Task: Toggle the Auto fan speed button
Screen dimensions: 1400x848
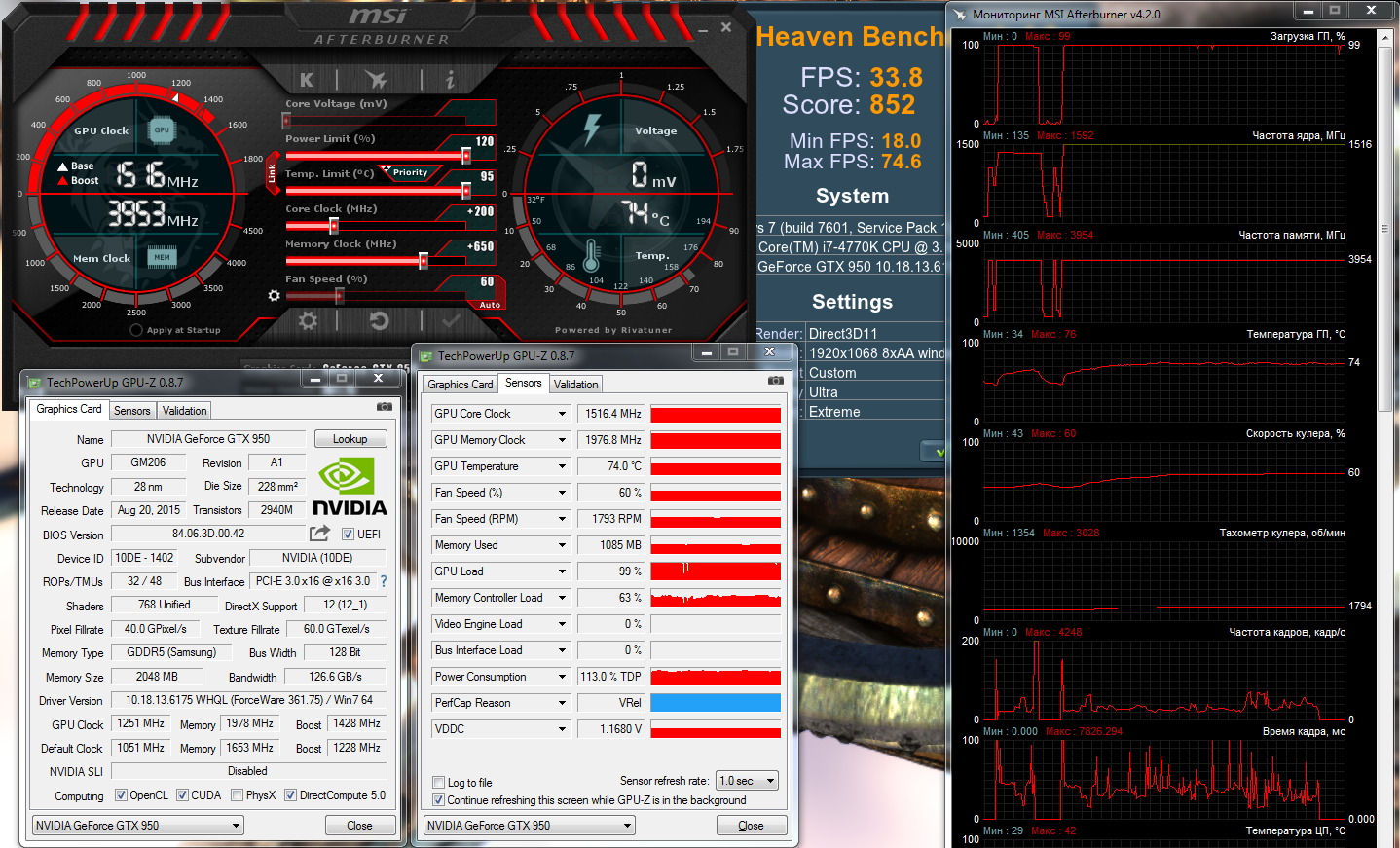Action: 490,305
